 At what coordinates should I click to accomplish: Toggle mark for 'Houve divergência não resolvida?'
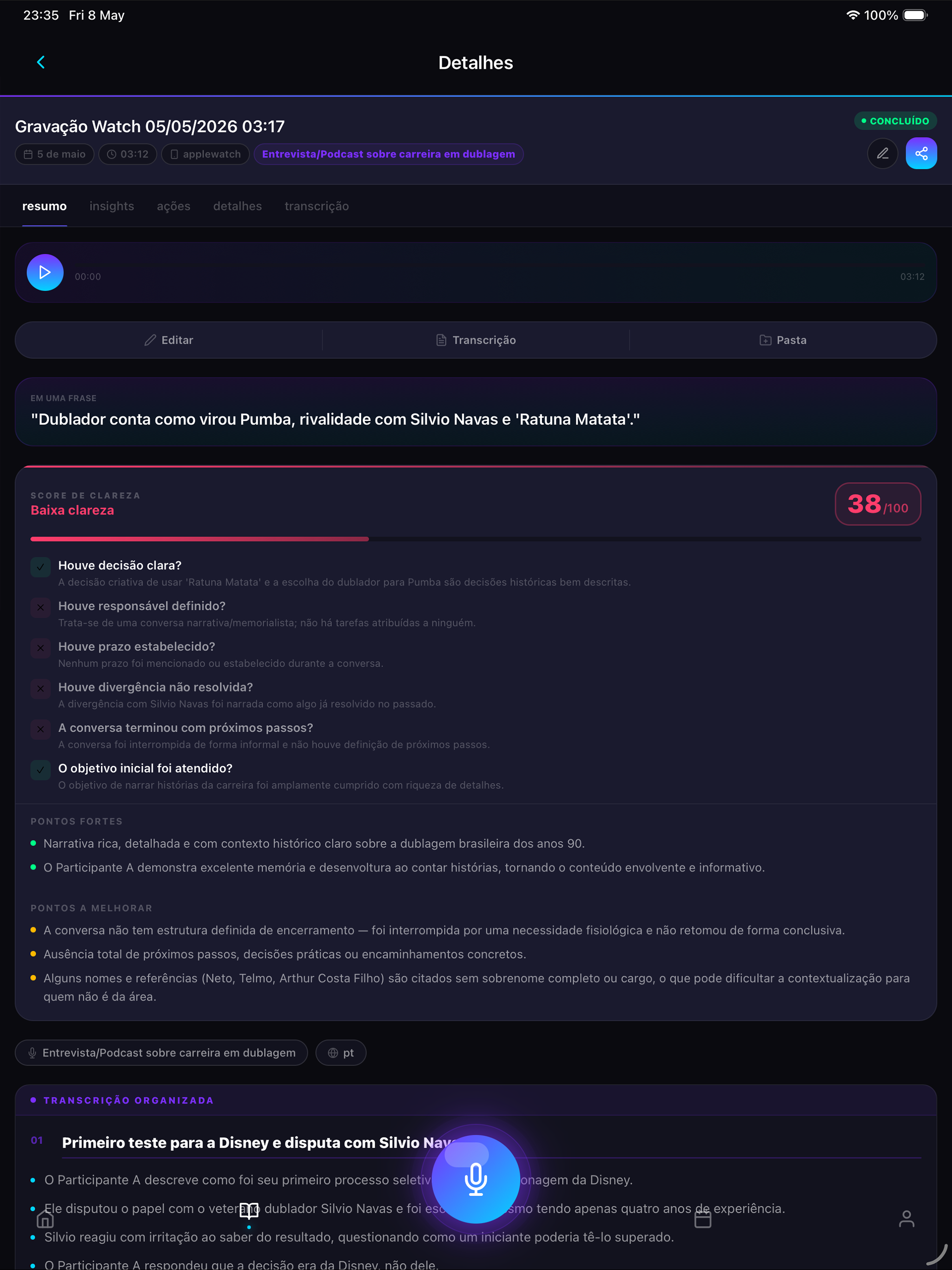40,689
